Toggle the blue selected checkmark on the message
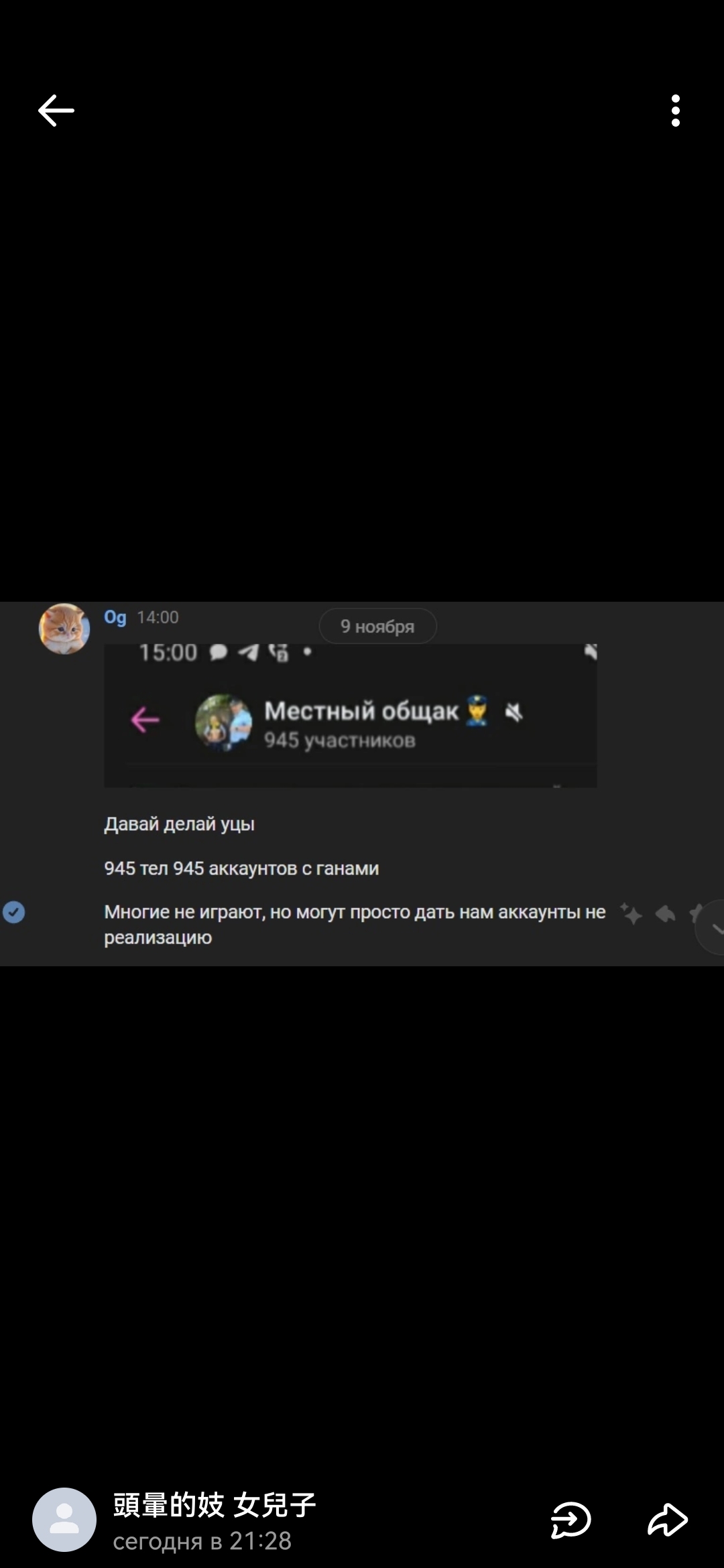The image size is (724, 1568). [x=14, y=912]
